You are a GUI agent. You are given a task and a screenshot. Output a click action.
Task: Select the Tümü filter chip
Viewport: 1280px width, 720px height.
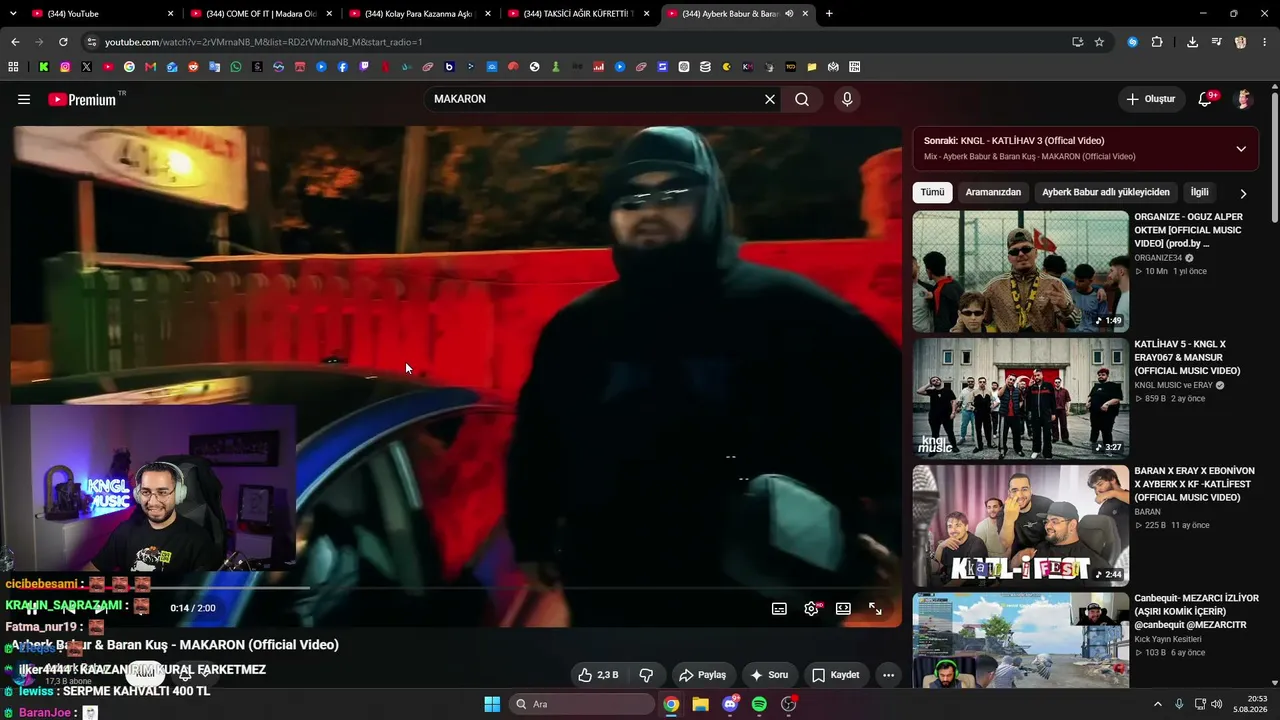932,192
